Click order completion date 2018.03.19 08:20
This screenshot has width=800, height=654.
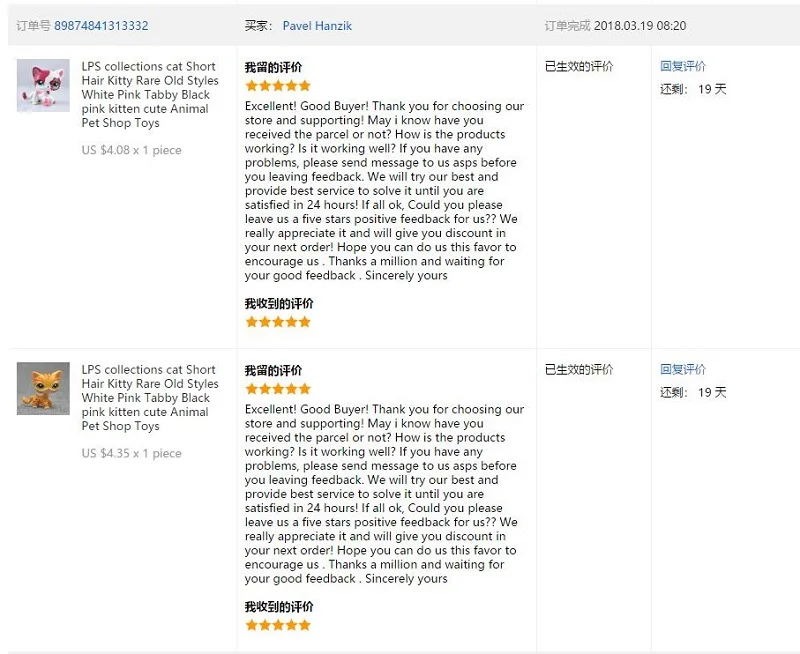pyautogui.click(x=640, y=26)
